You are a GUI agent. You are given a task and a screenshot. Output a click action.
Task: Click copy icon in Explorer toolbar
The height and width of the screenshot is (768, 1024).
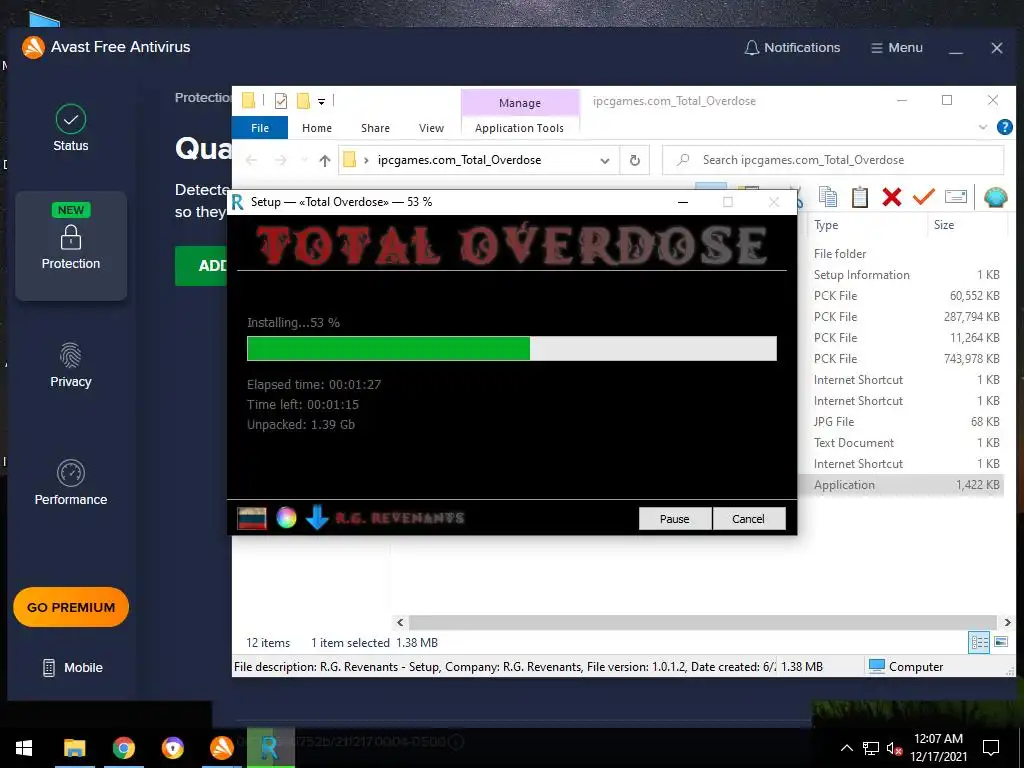pyautogui.click(x=828, y=197)
